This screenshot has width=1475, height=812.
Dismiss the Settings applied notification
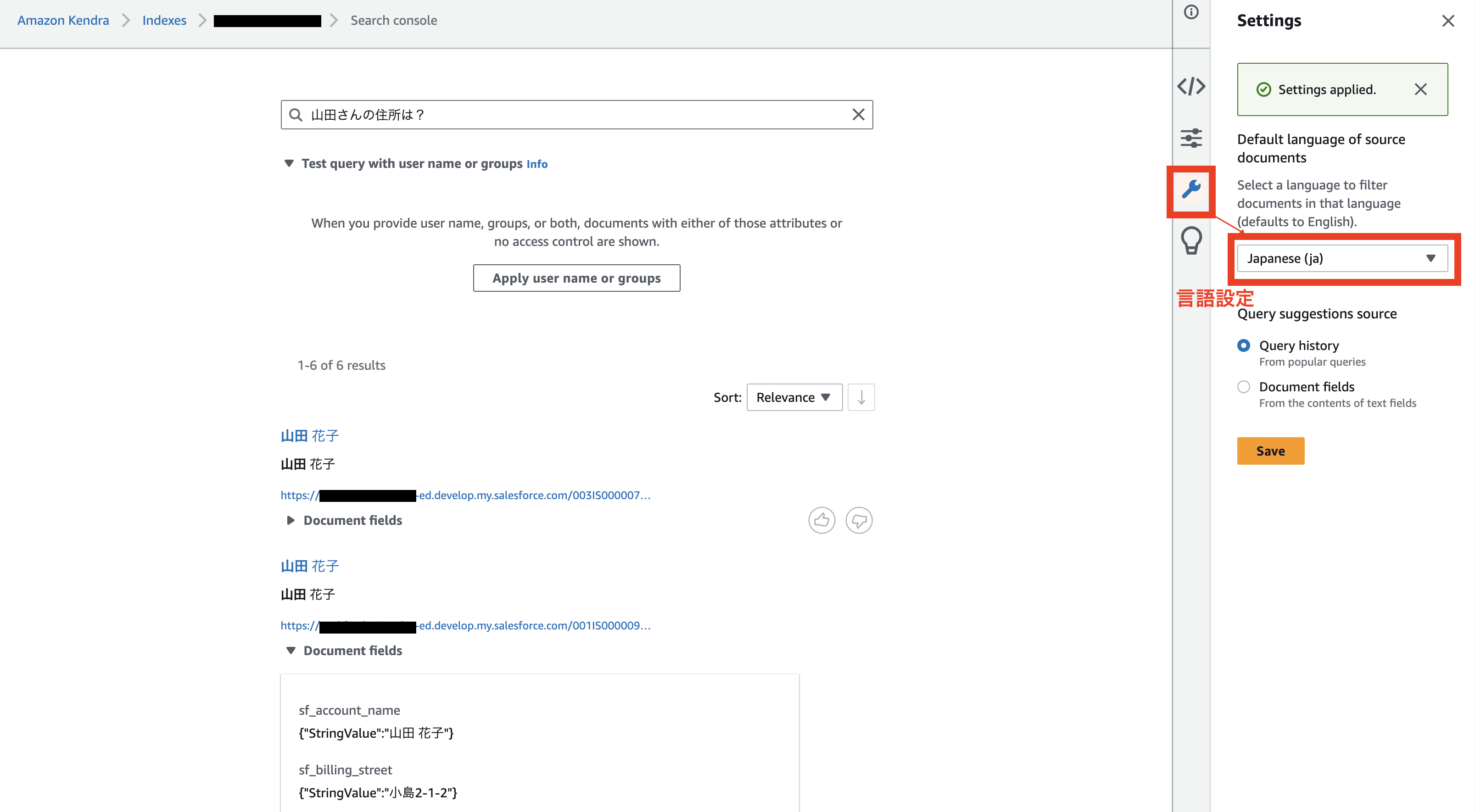[x=1420, y=89]
